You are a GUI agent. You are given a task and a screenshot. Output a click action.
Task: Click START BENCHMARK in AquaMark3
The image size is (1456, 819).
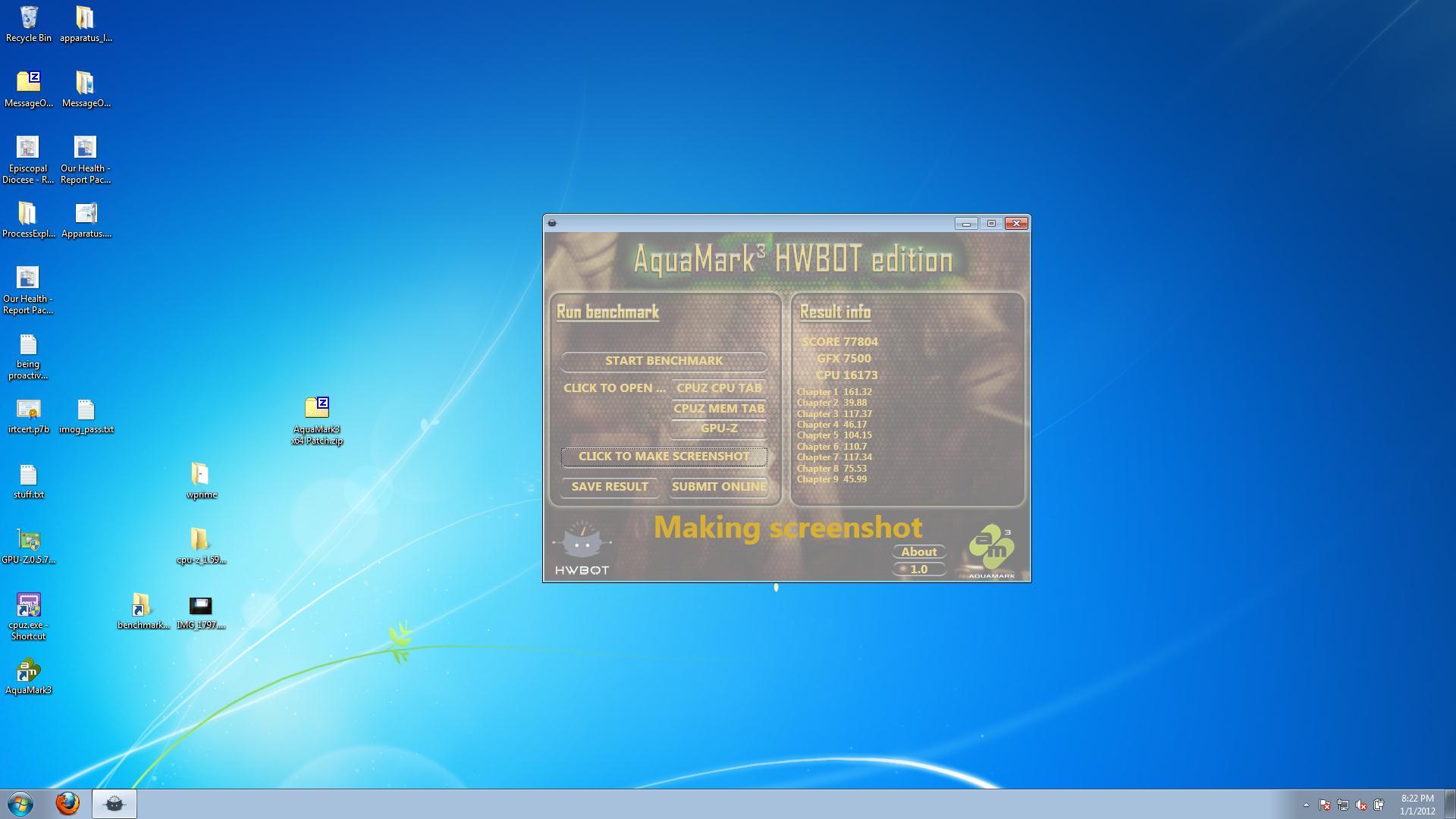(x=664, y=361)
